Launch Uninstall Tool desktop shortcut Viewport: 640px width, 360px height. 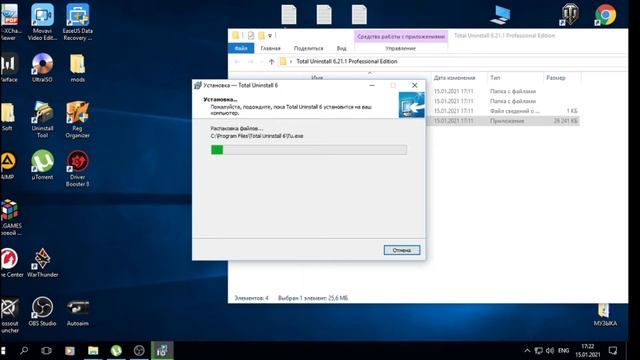tap(42, 119)
